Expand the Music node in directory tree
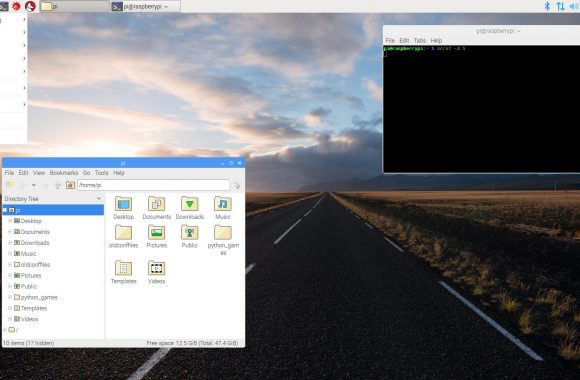580x380 pixels. click(x=10, y=253)
